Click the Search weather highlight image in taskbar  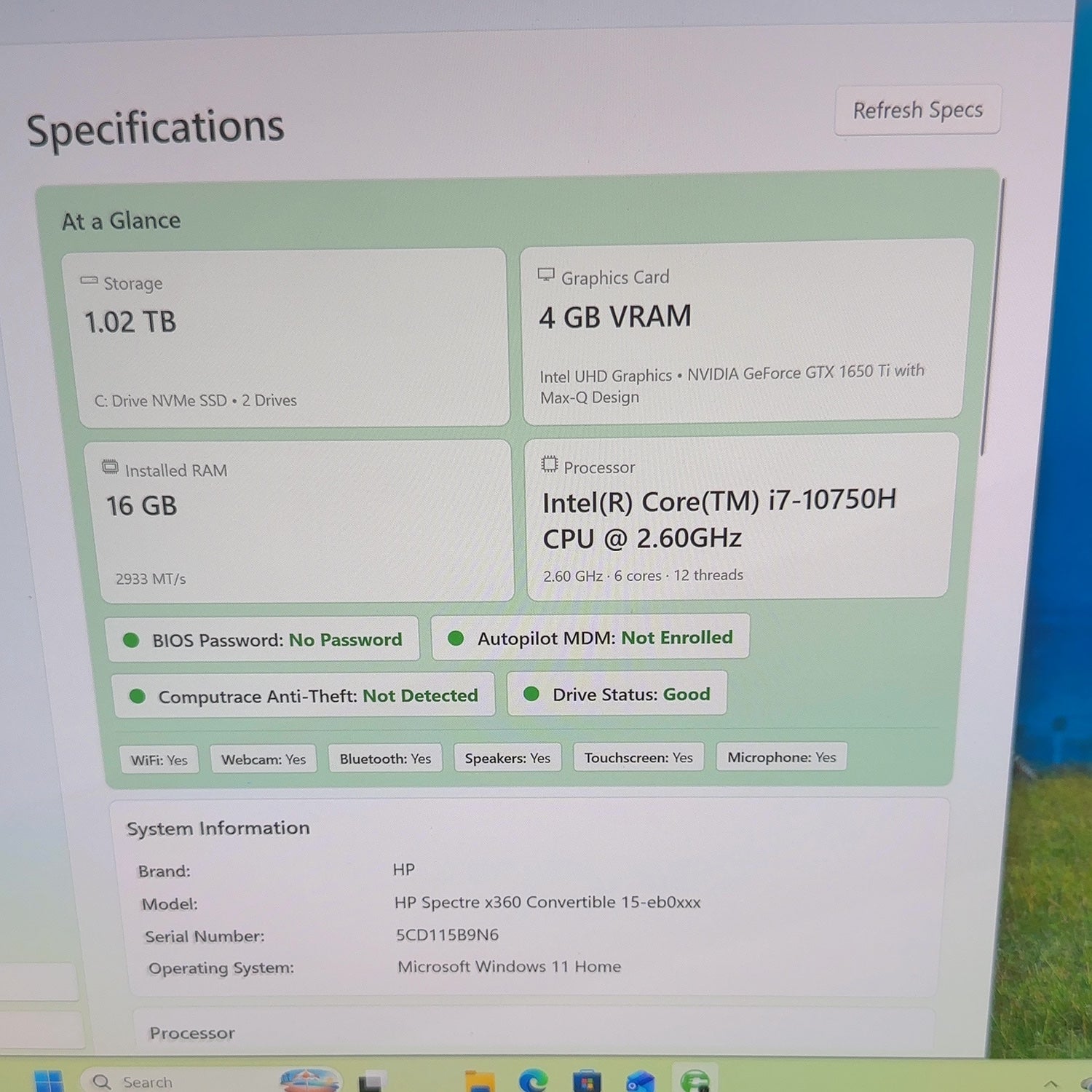[310, 1080]
